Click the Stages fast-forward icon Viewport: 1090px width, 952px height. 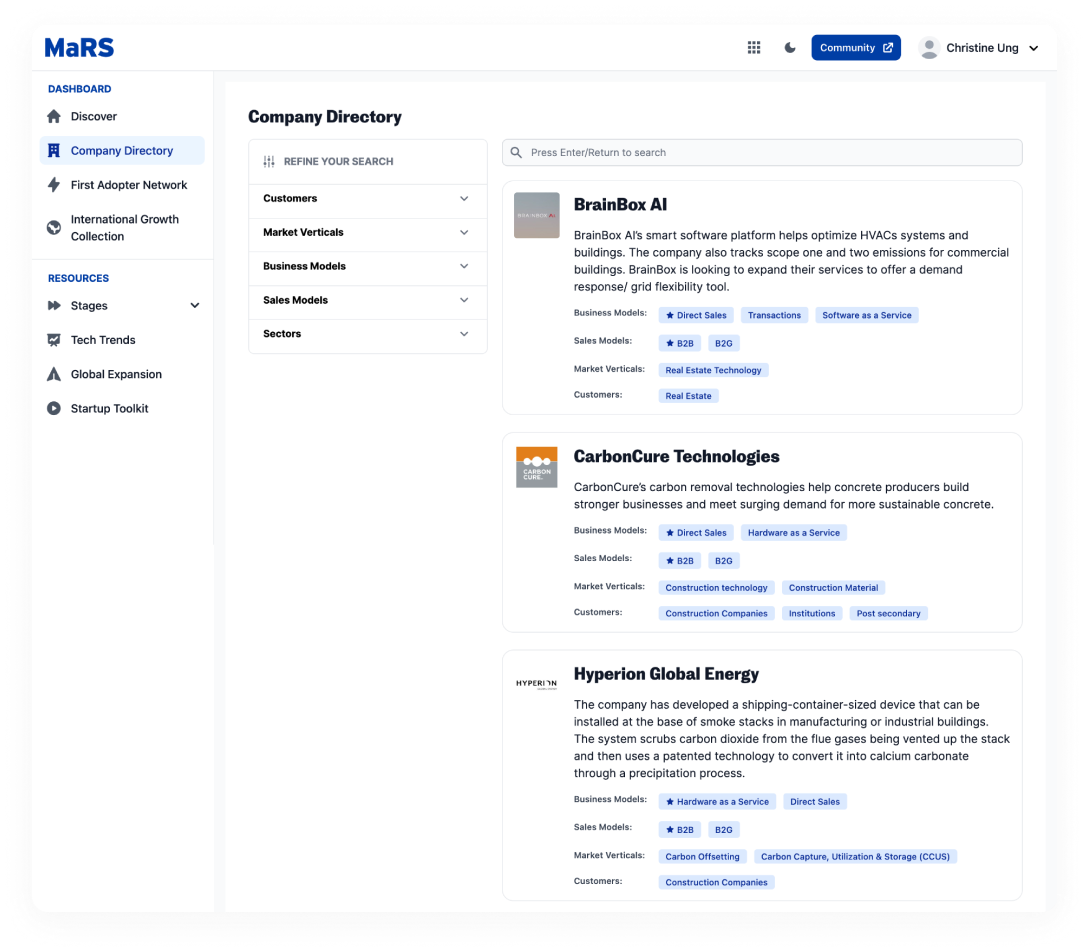[x=54, y=305]
